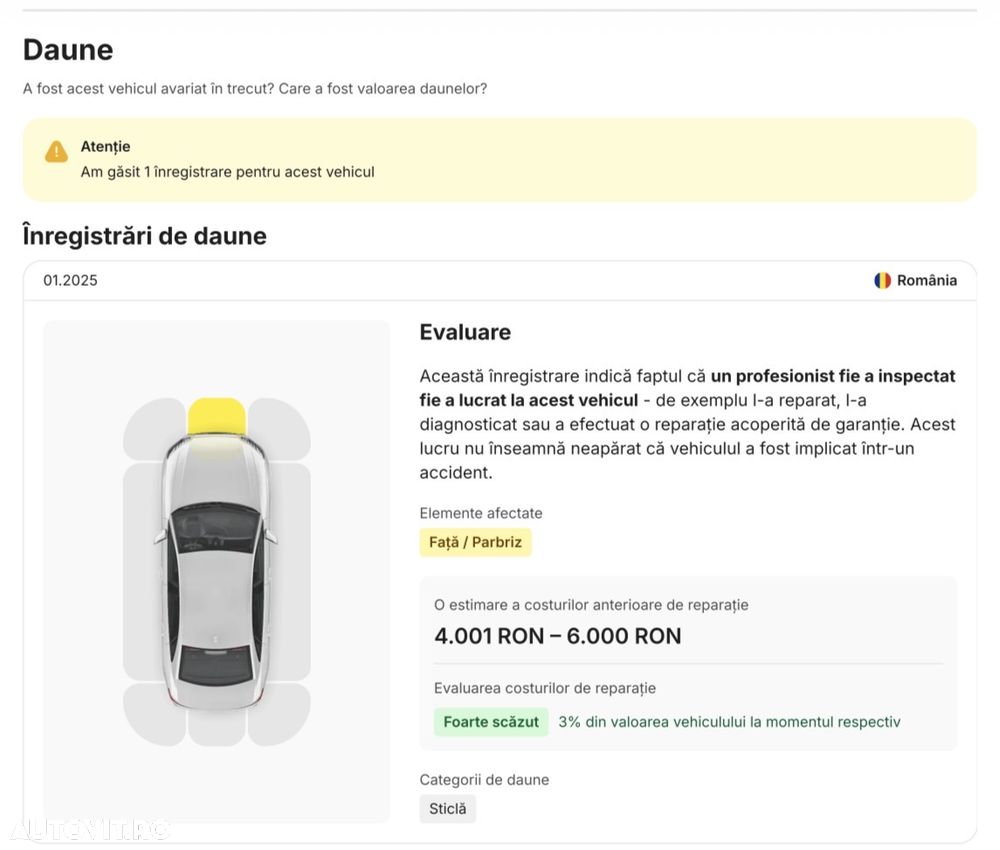Click the 'Evaluare' heading
The width and height of the screenshot is (1000, 850).
point(465,332)
